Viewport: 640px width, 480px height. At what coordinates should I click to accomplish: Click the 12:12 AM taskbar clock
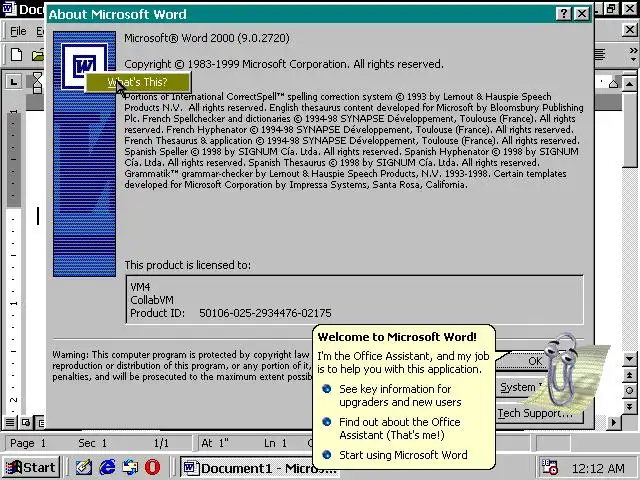[x=598, y=469]
